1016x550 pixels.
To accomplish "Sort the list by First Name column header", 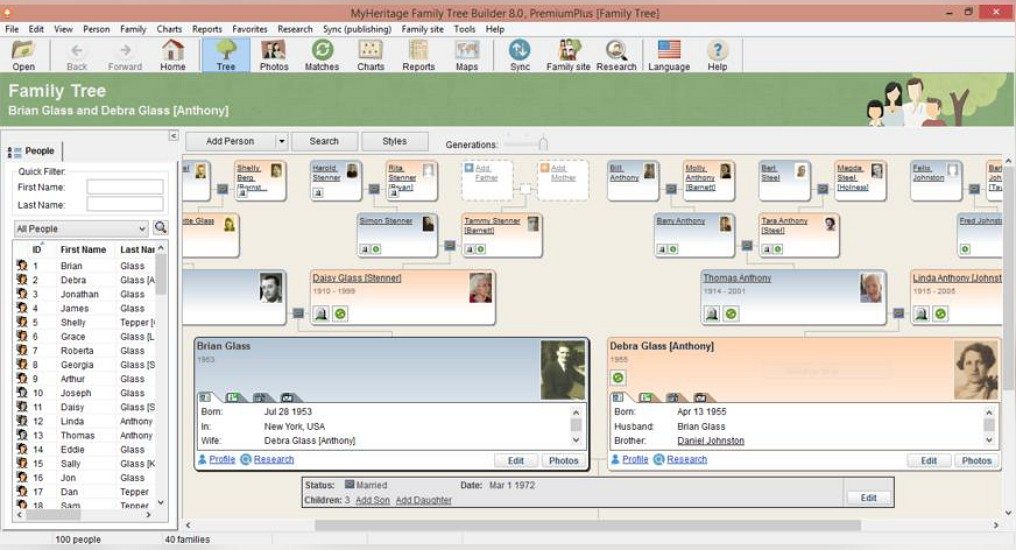I will click(x=83, y=249).
